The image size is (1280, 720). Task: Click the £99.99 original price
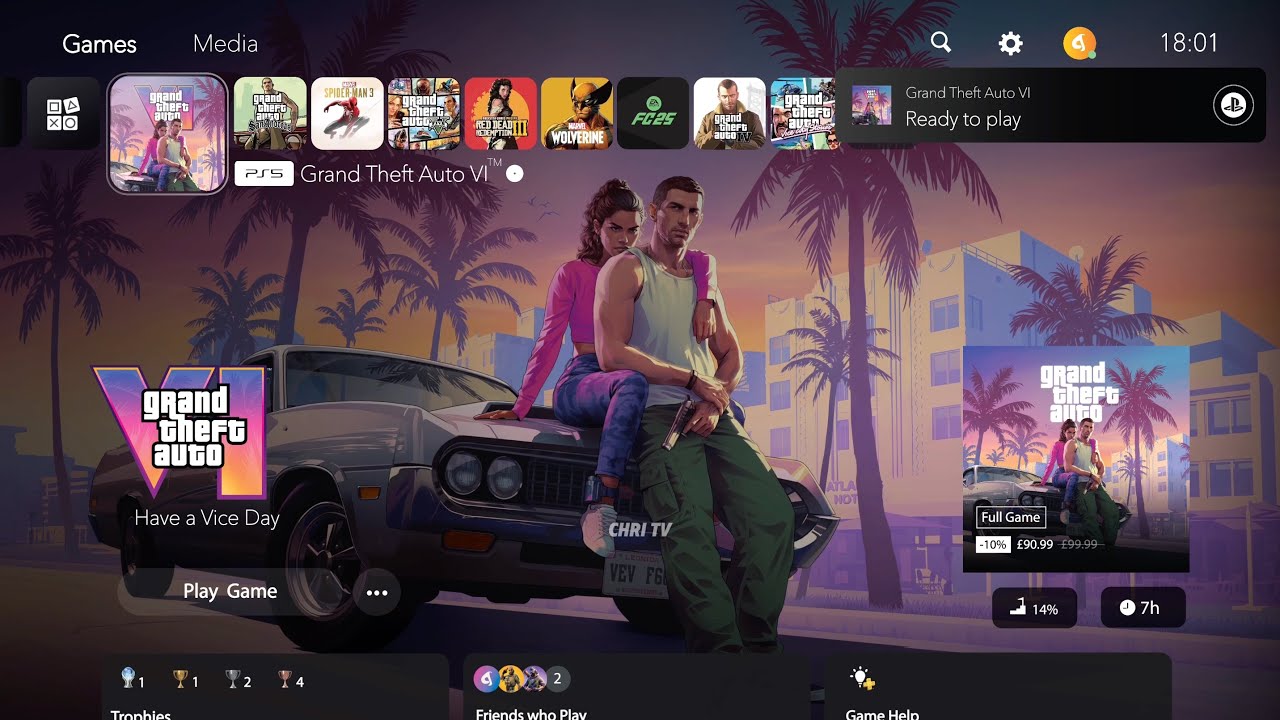click(x=1079, y=545)
